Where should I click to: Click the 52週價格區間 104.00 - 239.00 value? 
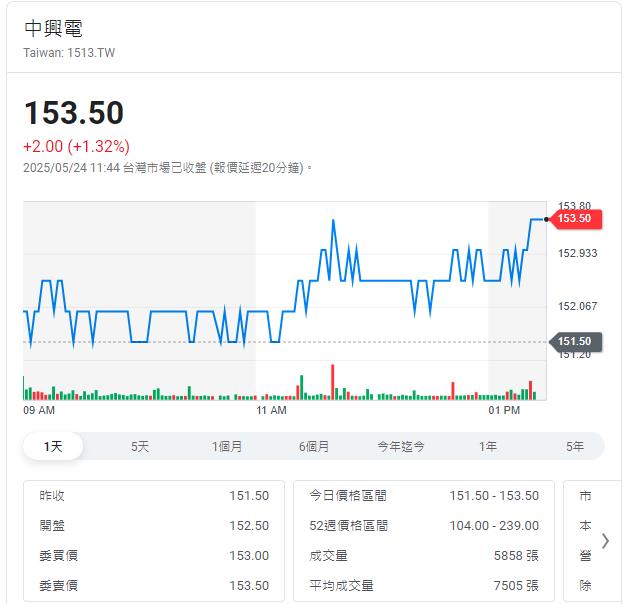(x=494, y=526)
